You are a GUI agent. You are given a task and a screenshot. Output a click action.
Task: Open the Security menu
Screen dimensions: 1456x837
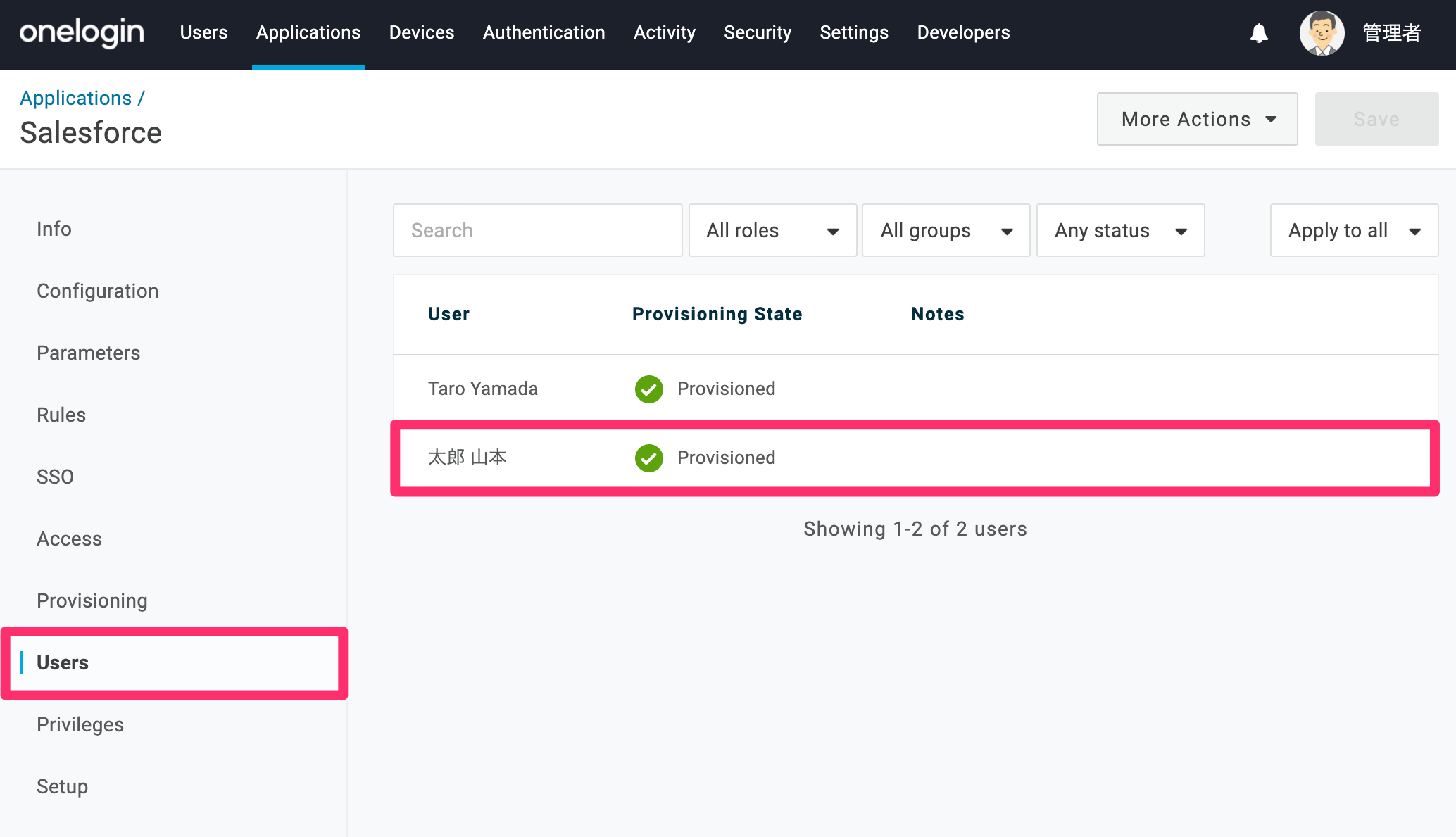click(x=758, y=32)
